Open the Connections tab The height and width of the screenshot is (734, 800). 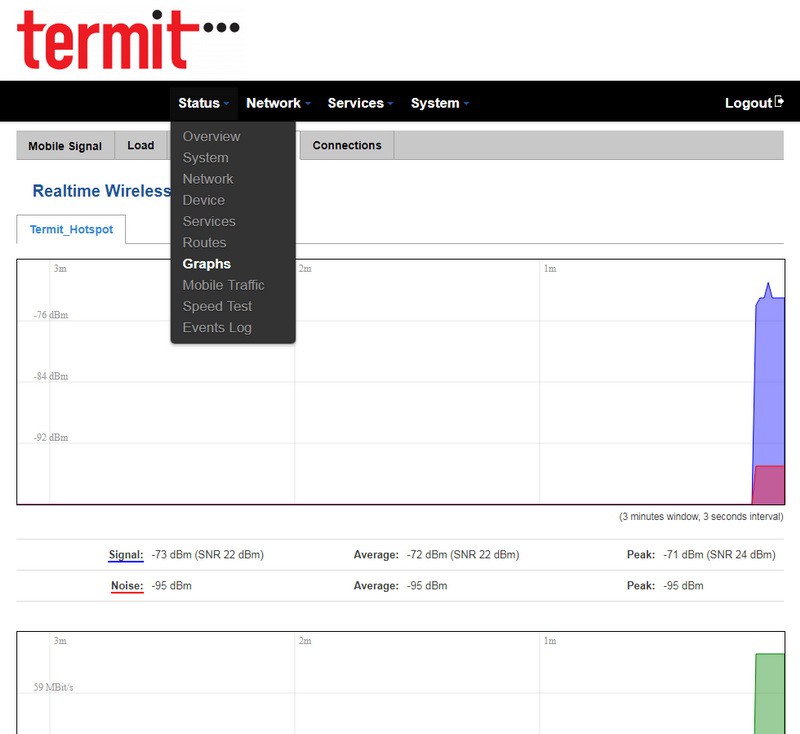point(347,146)
